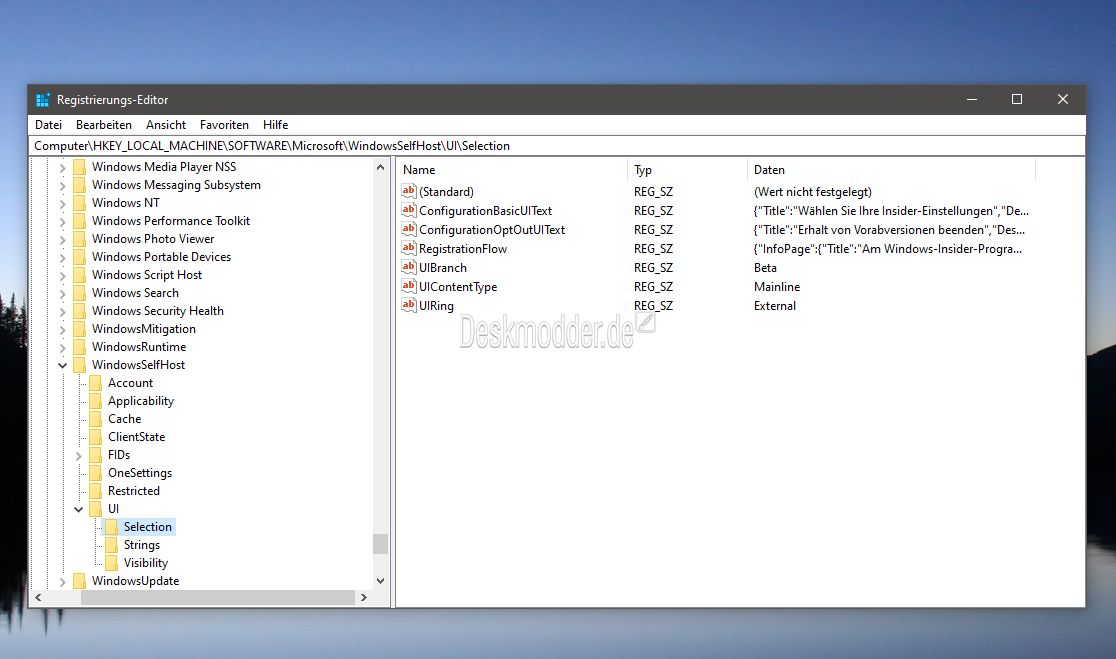This screenshot has width=1116, height=659.
Task: Click the string icon beside UIContentType
Action: 409,286
